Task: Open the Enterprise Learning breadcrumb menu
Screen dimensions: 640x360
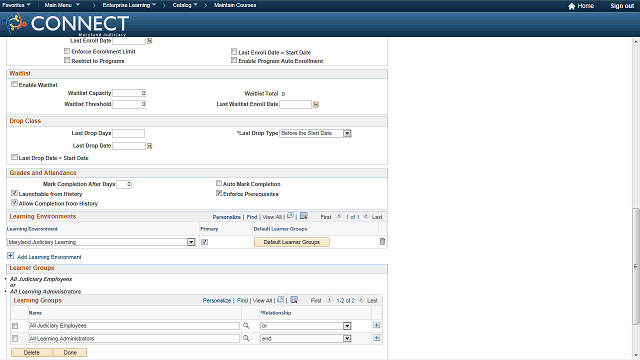Action: coord(129,5)
